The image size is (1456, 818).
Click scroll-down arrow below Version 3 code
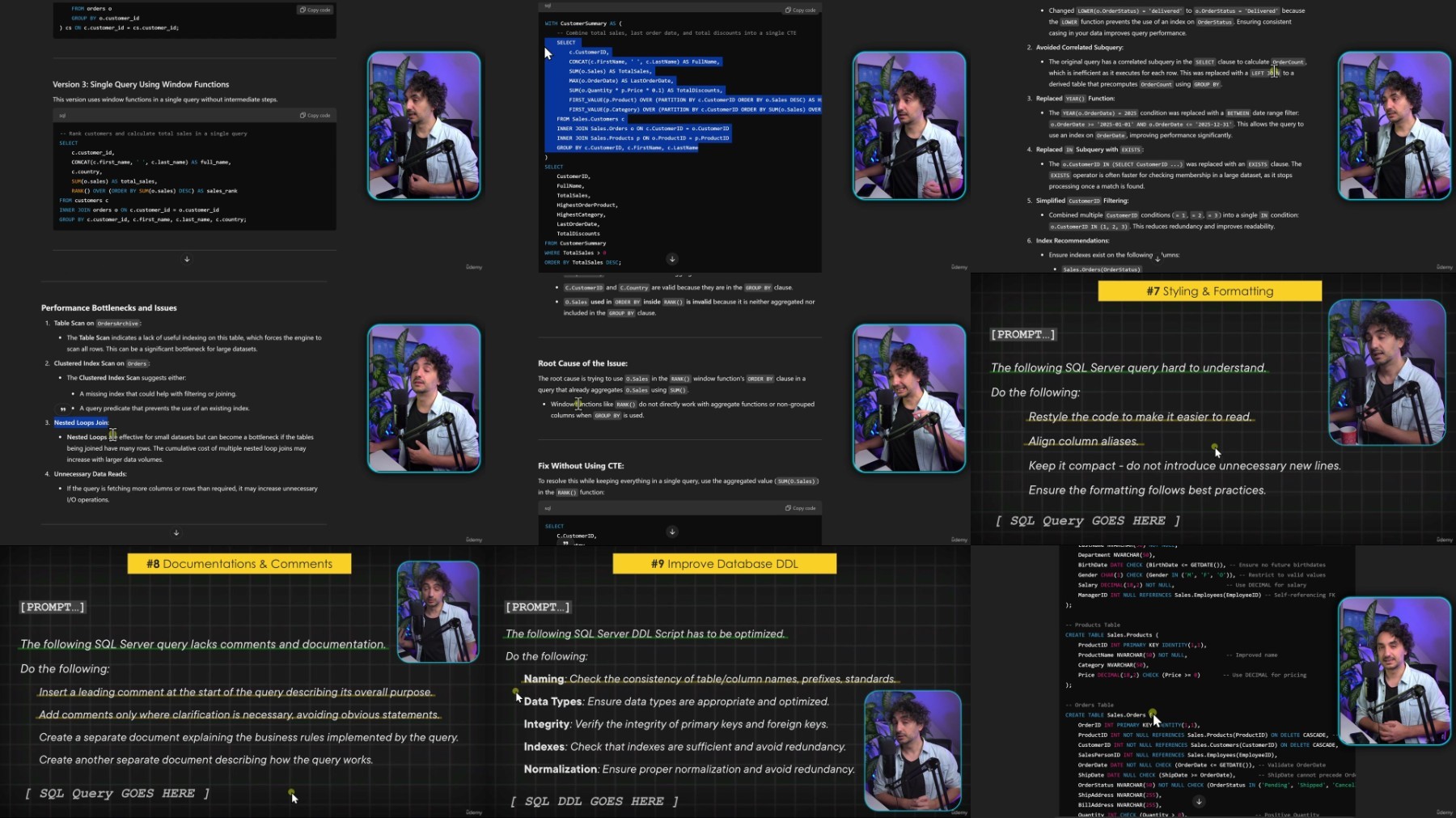pyautogui.click(x=187, y=259)
